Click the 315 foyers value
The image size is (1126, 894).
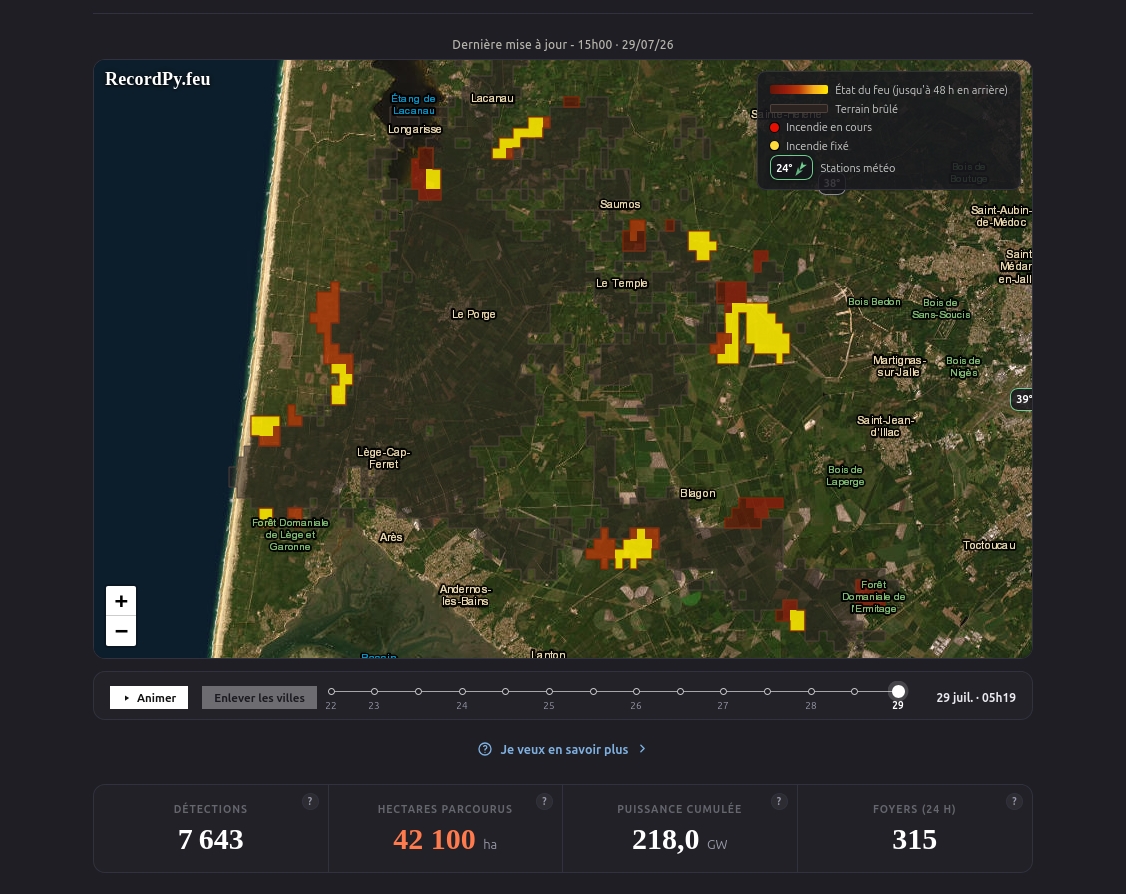(x=914, y=839)
